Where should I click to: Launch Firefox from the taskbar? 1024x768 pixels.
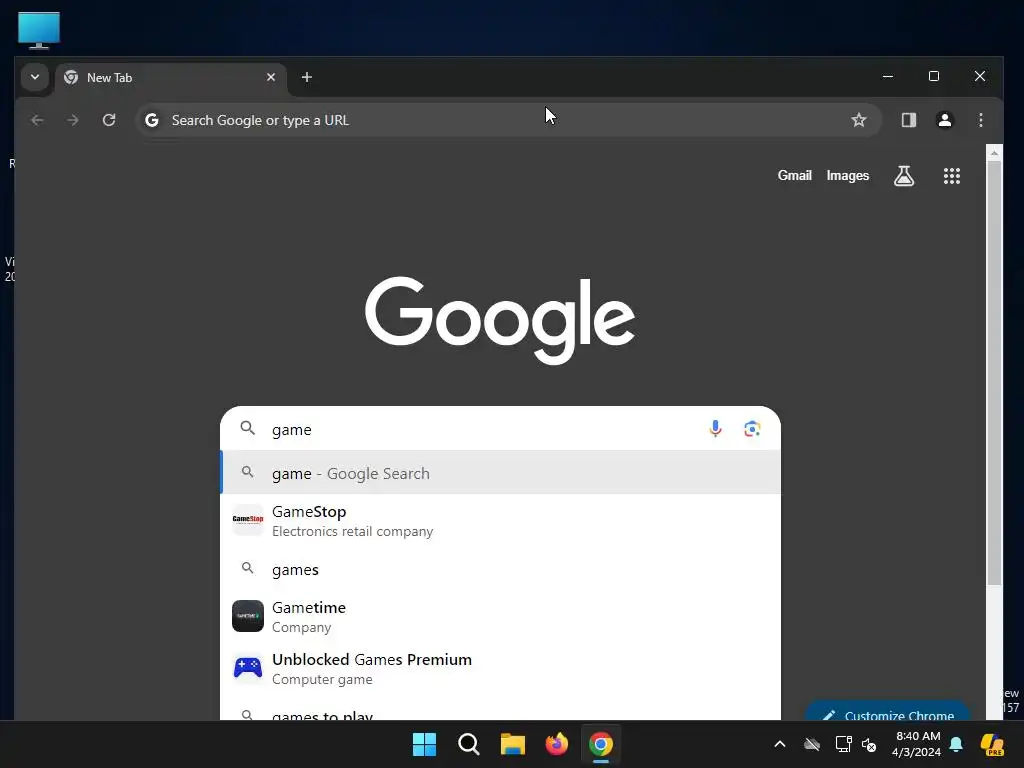(556, 744)
